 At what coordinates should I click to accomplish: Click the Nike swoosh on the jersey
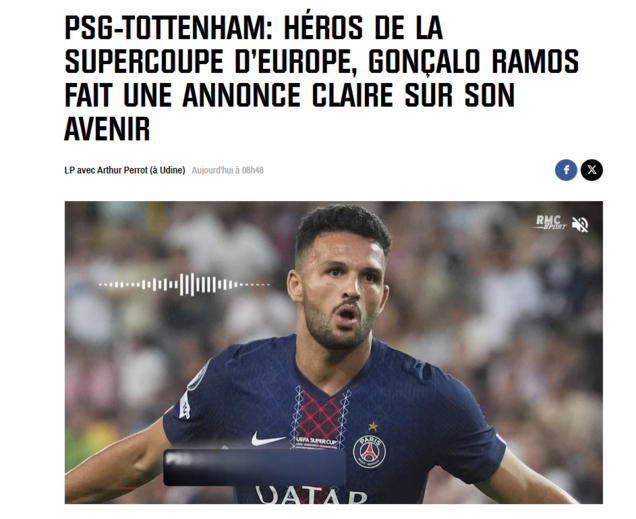pyautogui.click(x=268, y=439)
